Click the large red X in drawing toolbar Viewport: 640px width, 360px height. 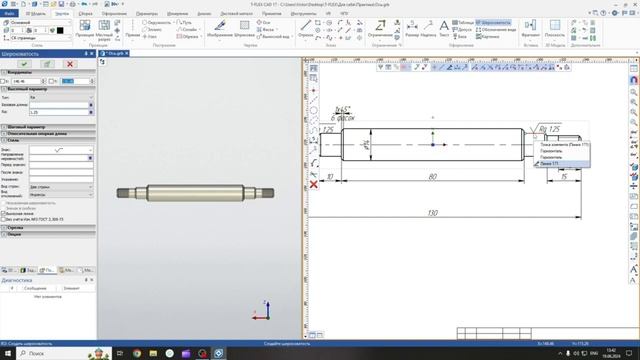pos(313,184)
